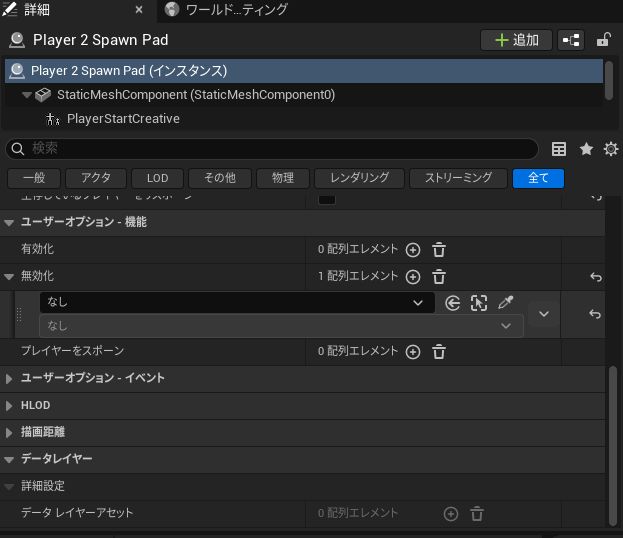
Task: Select the 物理 filter button
Action: pyautogui.click(x=283, y=178)
